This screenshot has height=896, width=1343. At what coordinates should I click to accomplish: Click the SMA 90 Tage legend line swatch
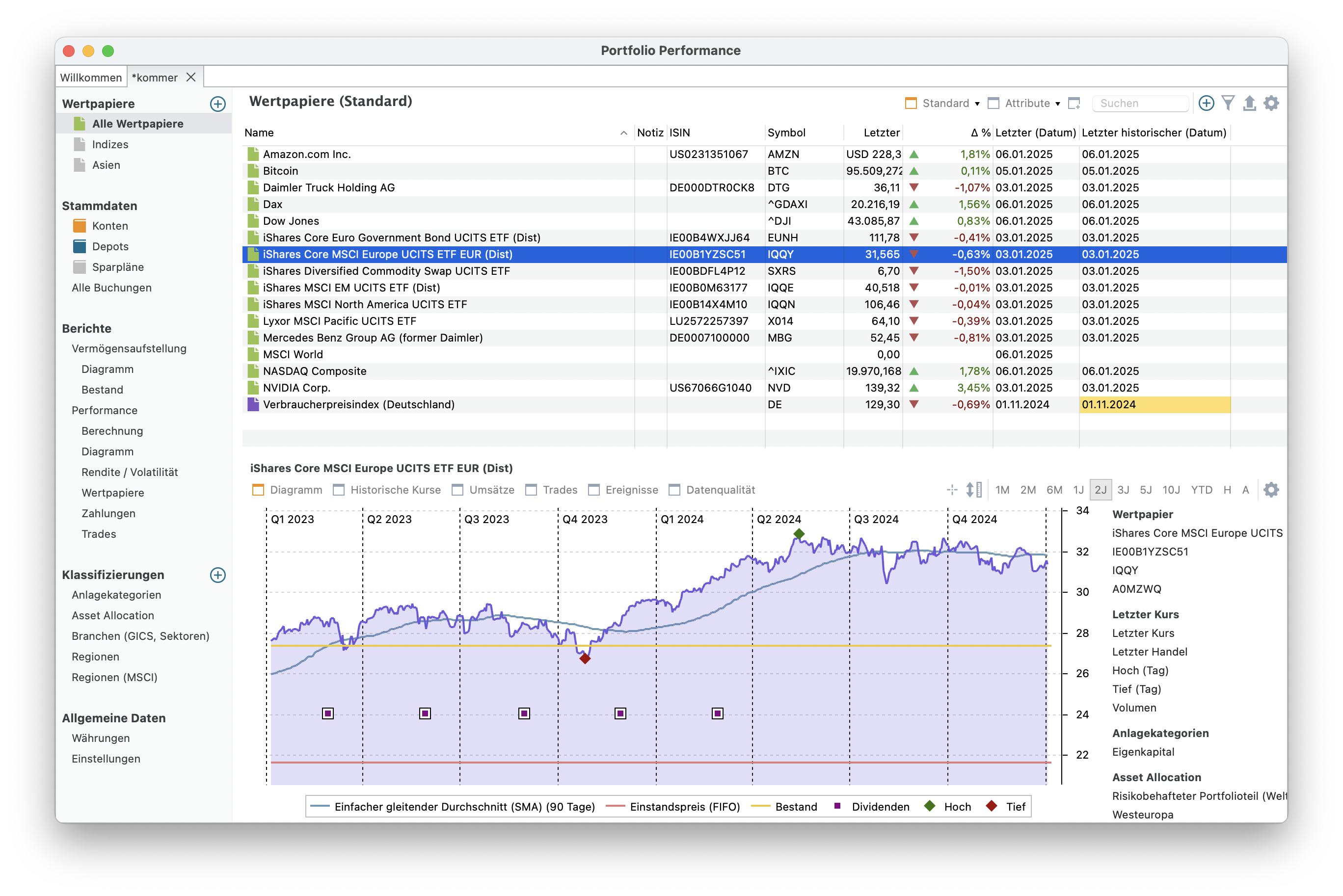click(x=320, y=806)
